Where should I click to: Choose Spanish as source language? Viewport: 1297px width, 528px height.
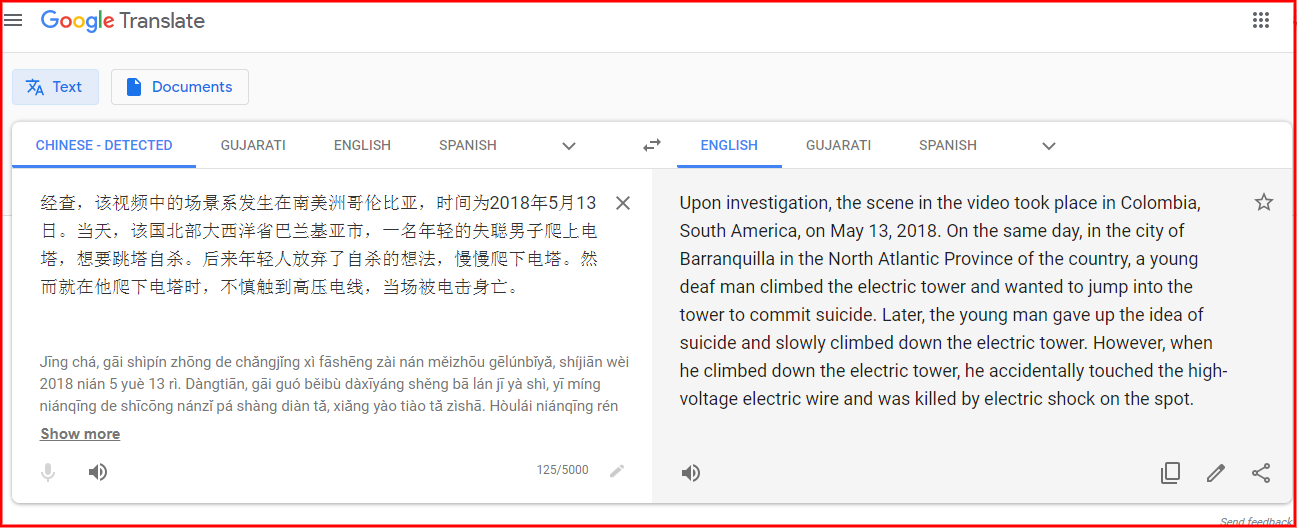pyautogui.click(x=468, y=145)
